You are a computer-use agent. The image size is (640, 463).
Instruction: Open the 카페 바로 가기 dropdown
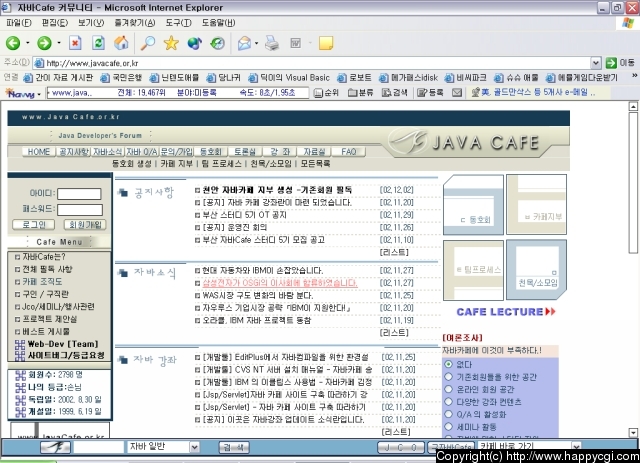[x=576, y=446]
